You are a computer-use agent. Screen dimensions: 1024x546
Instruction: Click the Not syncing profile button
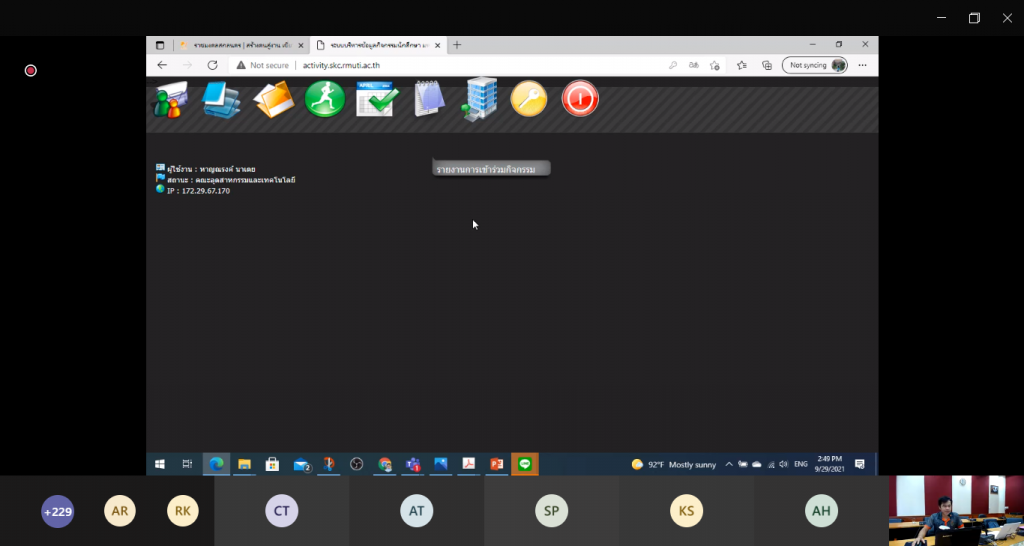[x=815, y=65]
